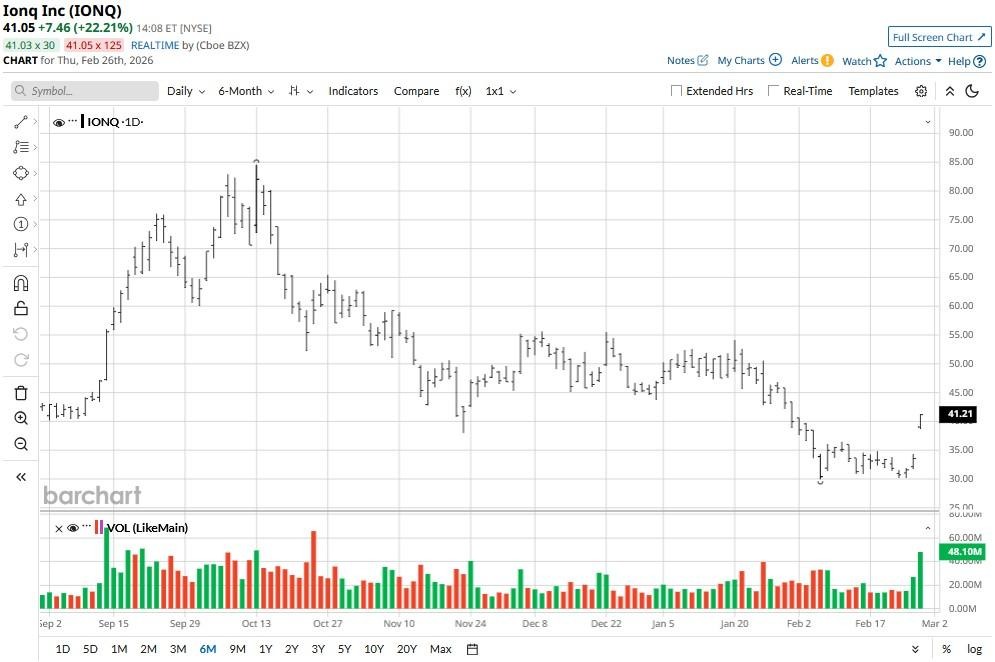This screenshot has height=662, width=995.
Task: Select the 20Y range
Action: (x=406, y=649)
